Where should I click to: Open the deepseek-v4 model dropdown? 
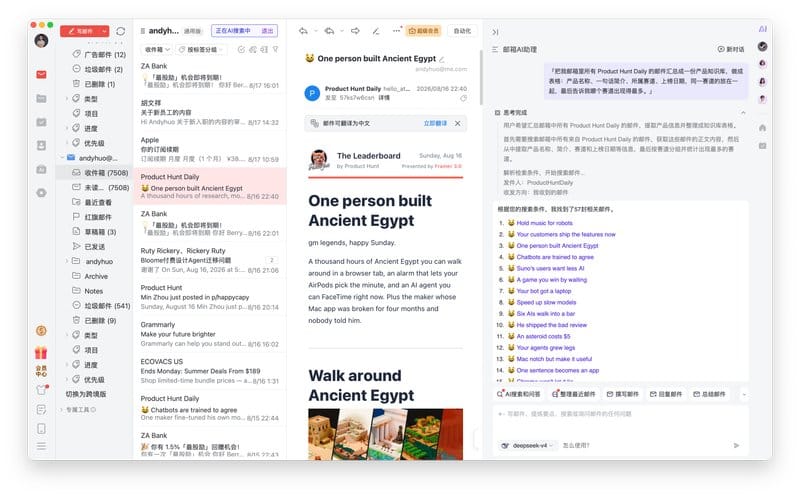tap(529, 445)
